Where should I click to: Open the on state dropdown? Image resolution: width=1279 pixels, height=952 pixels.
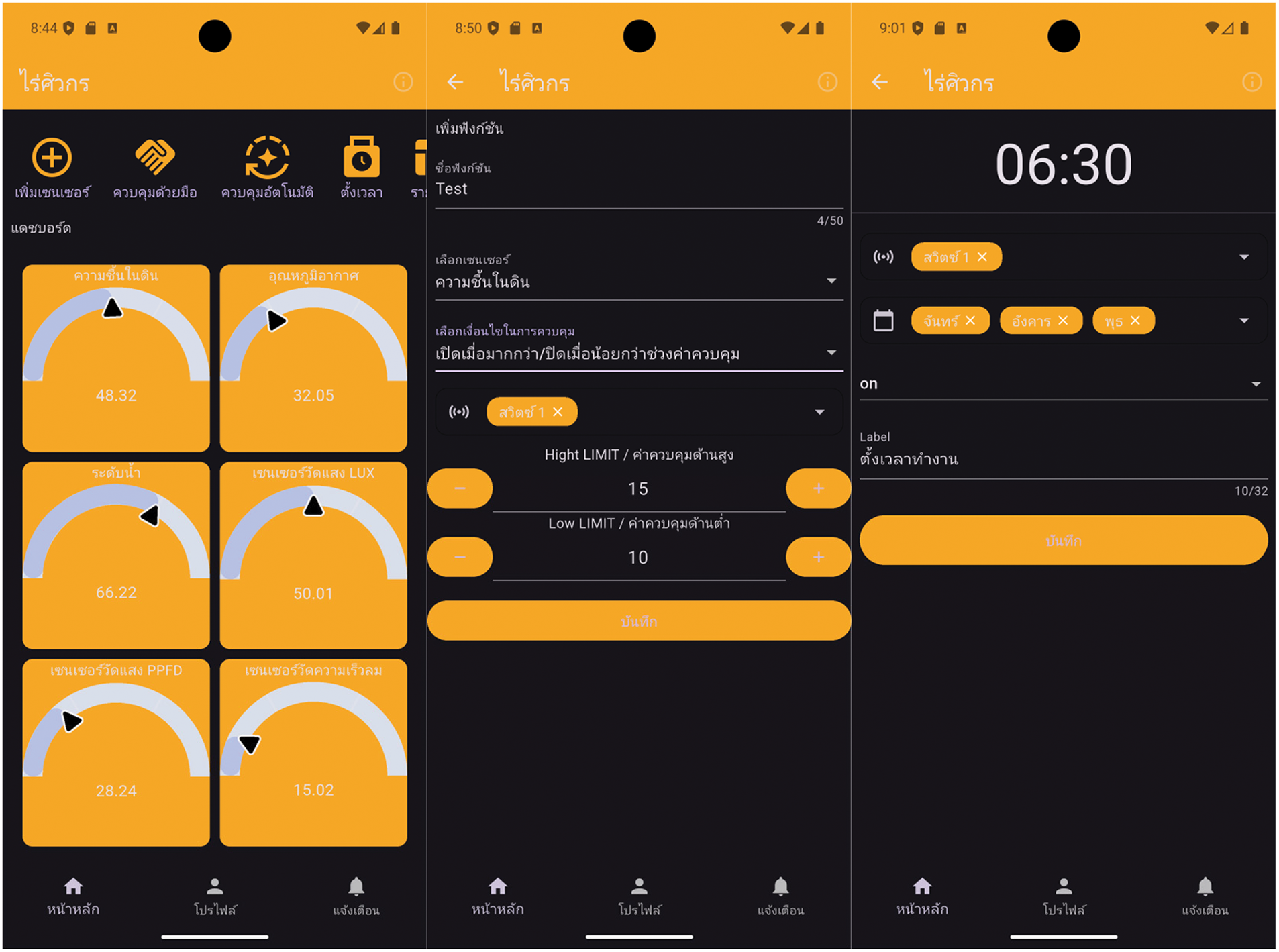pos(1256,384)
